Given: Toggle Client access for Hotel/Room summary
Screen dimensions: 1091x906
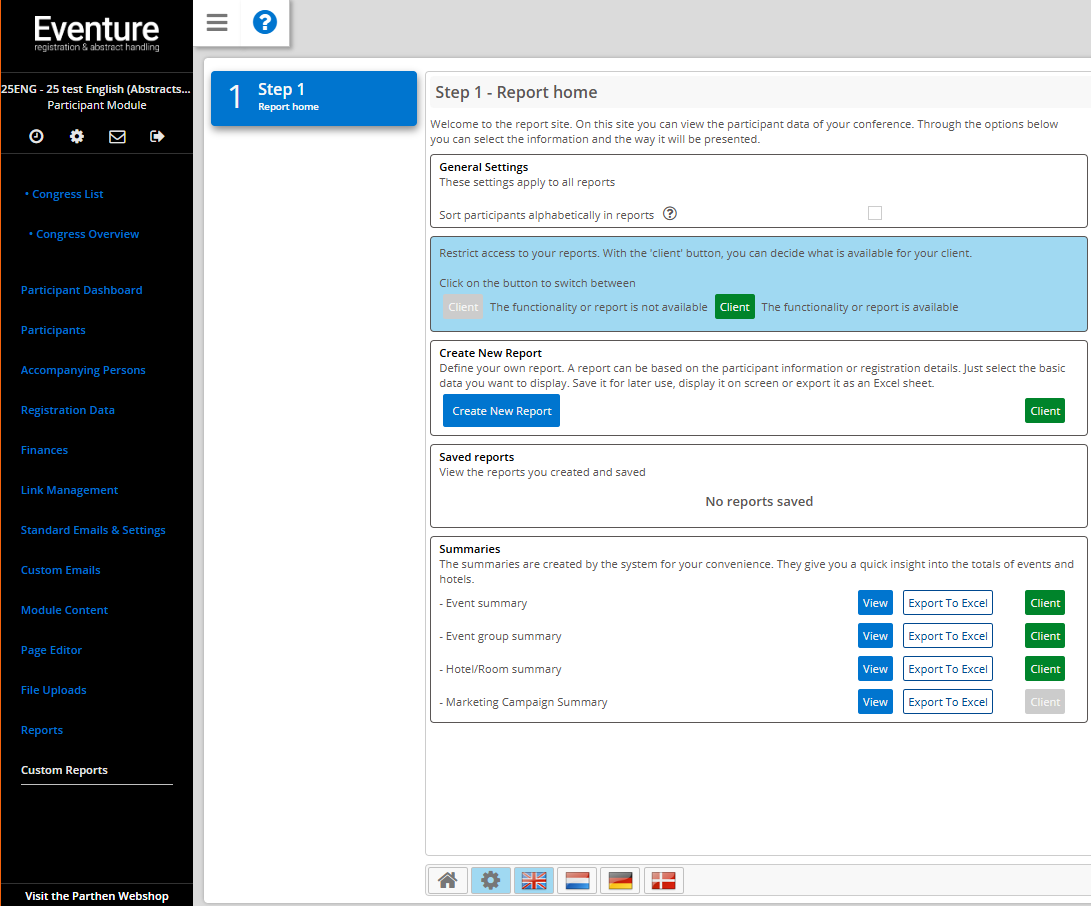Looking at the screenshot, I should click(1045, 669).
